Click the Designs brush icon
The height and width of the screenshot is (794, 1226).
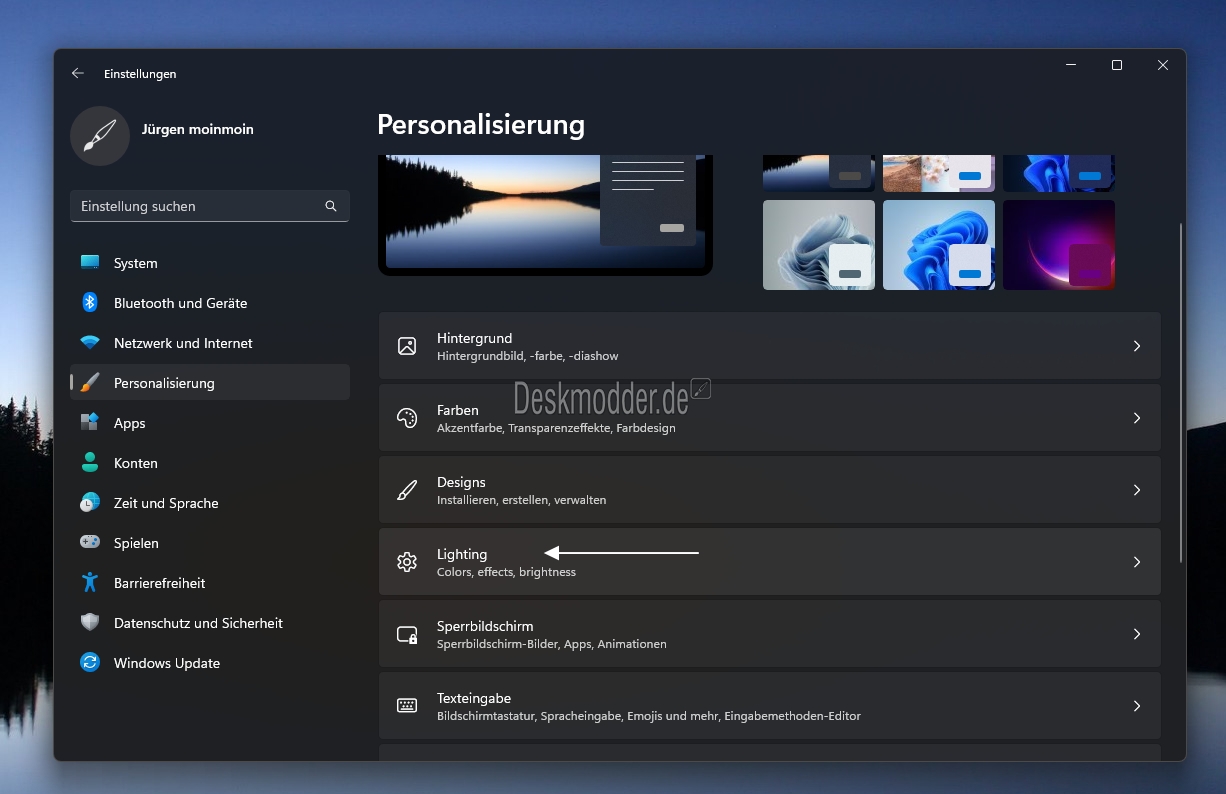point(407,490)
